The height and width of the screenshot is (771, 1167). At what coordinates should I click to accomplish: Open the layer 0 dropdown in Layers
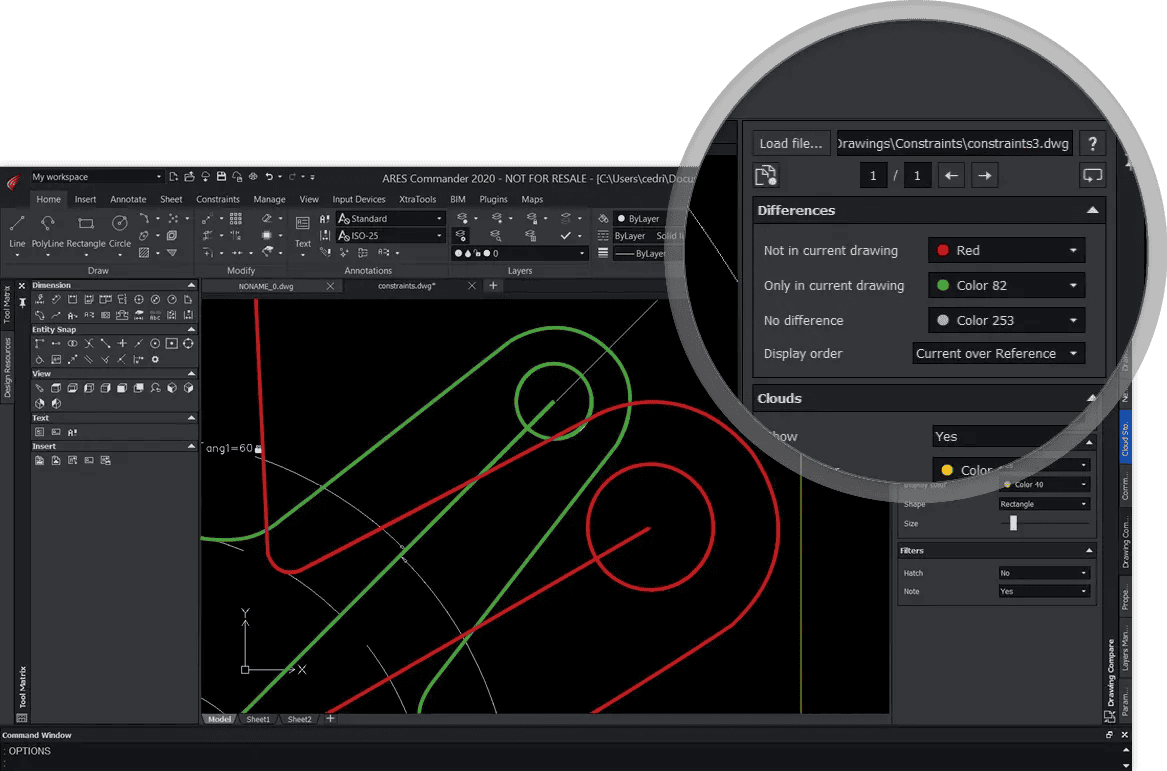pos(519,253)
